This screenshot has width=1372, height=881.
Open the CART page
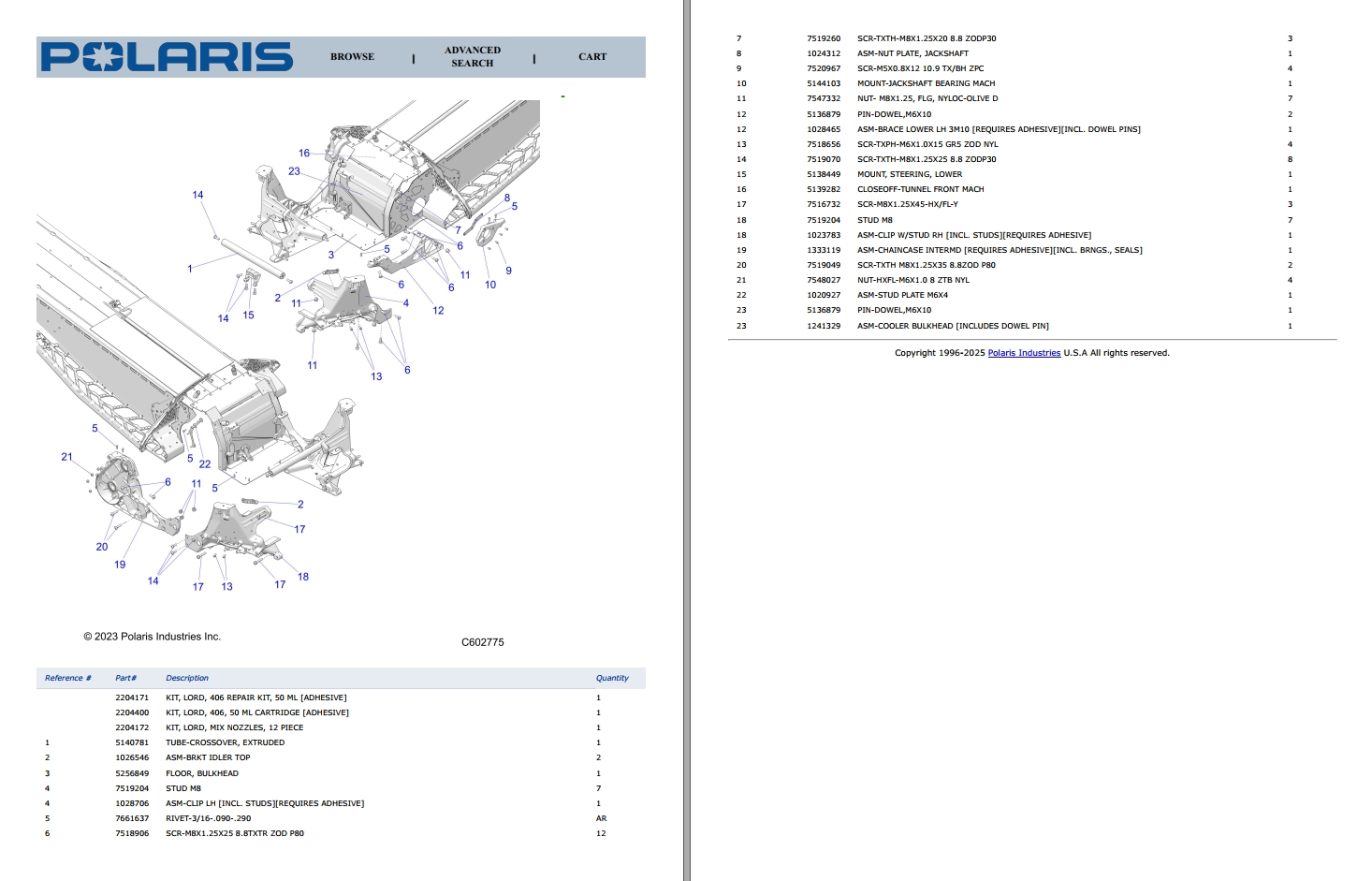pyautogui.click(x=592, y=57)
